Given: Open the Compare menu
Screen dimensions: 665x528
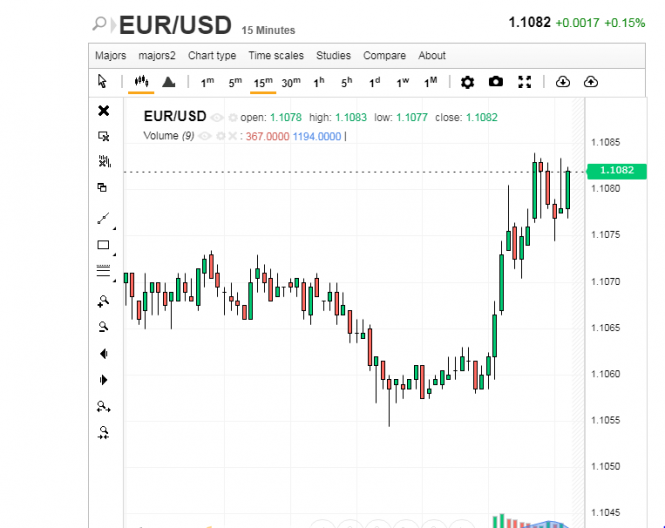Looking at the screenshot, I should pos(384,56).
